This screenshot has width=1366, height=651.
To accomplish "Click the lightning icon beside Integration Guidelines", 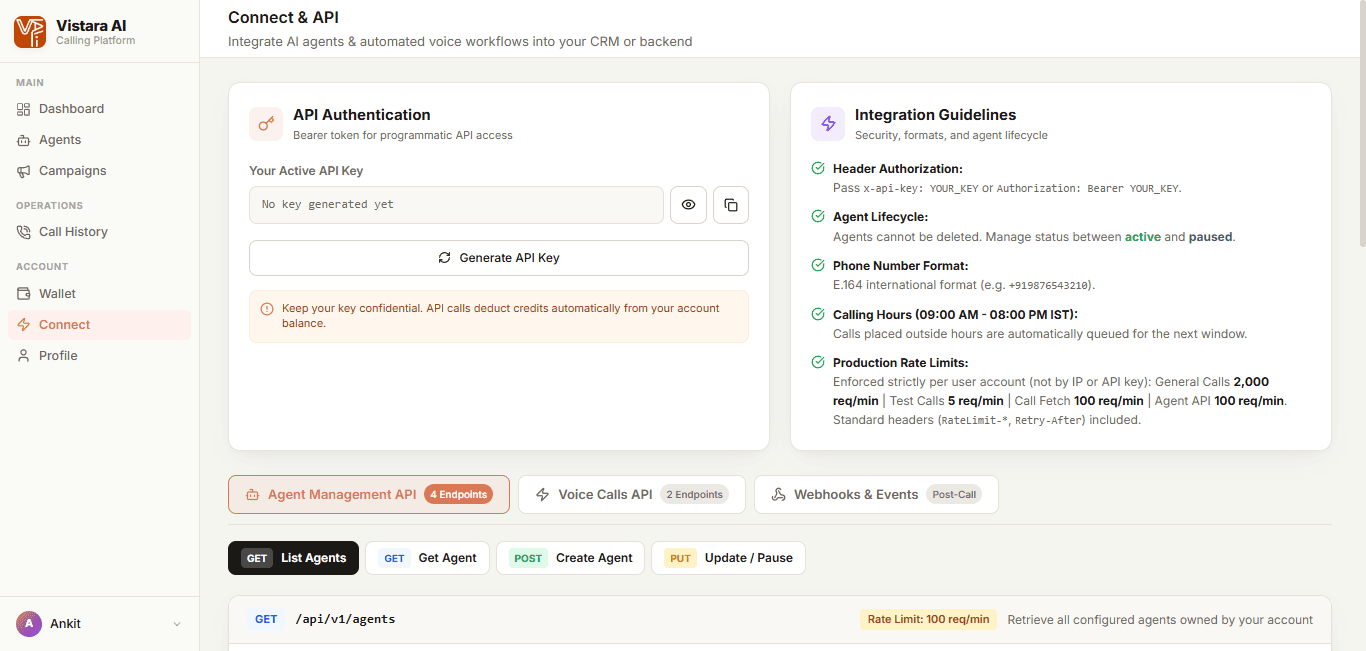I will (x=828, y=124).
